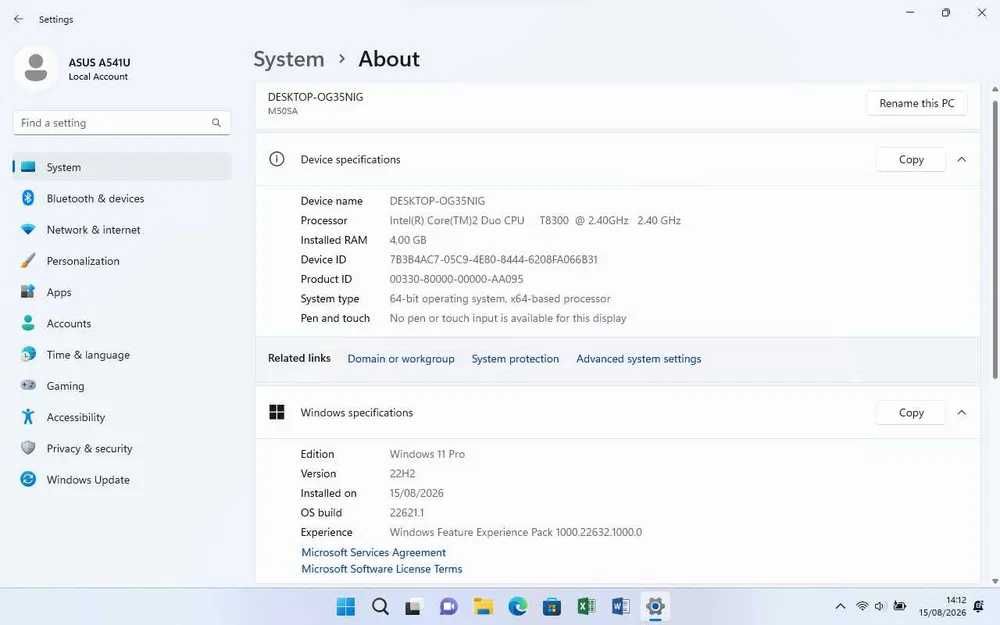
Task: Collapse the Windows specifications section
Action: point(961,413)
